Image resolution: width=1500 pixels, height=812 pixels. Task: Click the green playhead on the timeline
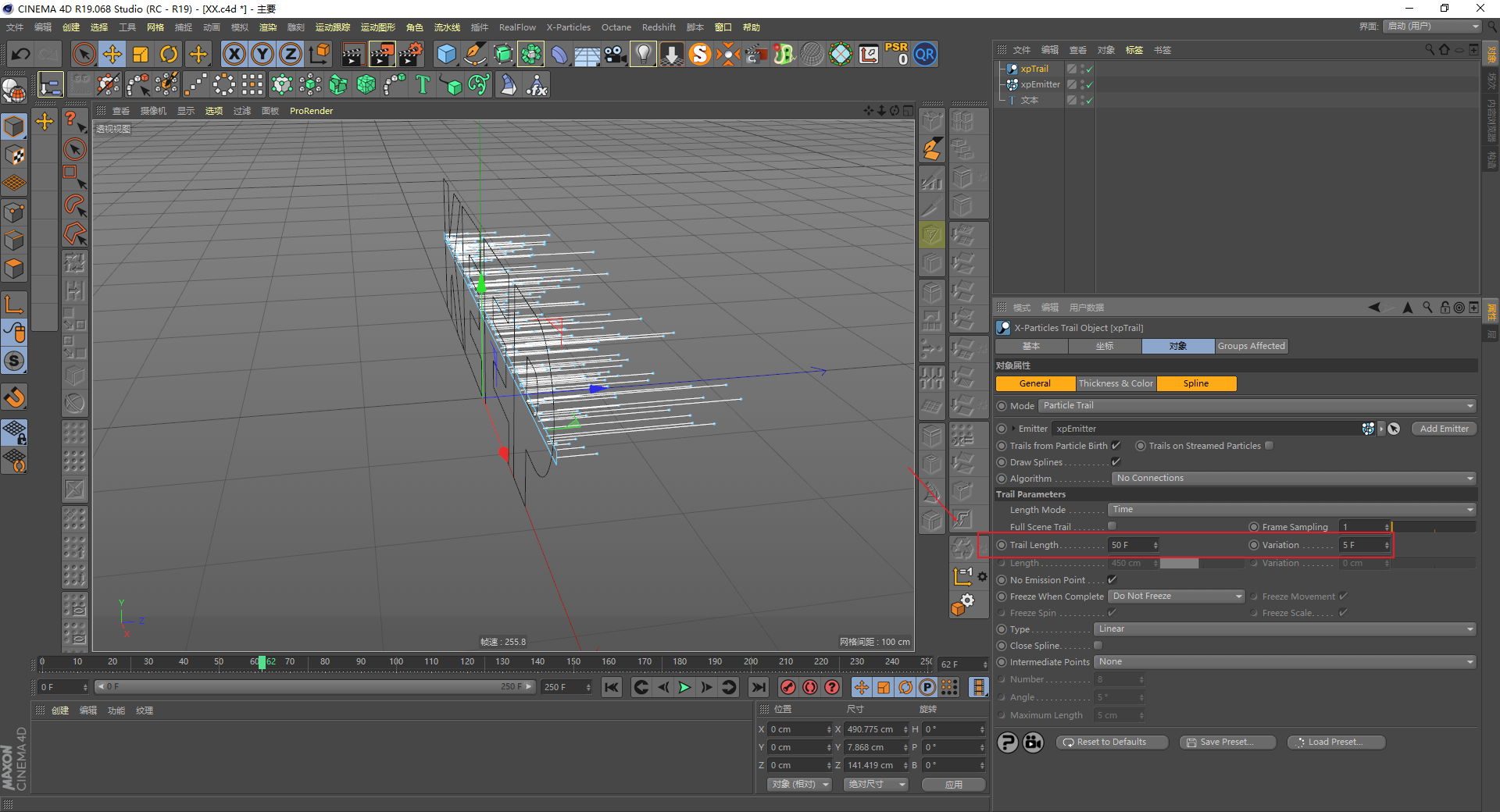262,662
